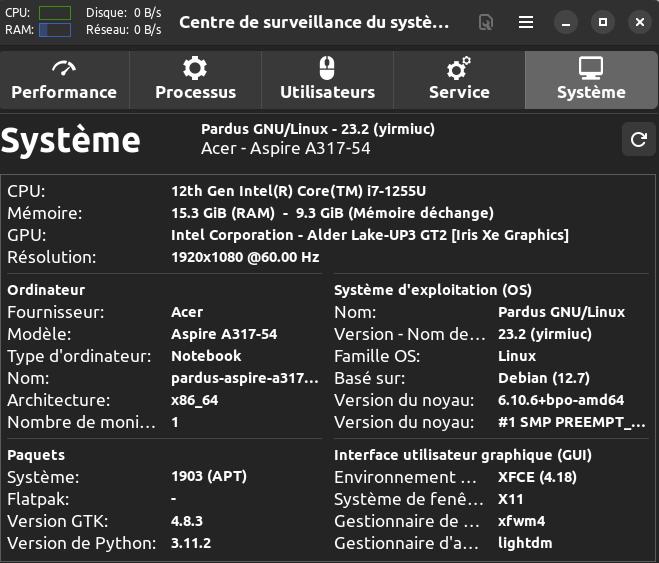Minimize the system monitor window
Screen dimensions: 659x563
pos(566,22)
